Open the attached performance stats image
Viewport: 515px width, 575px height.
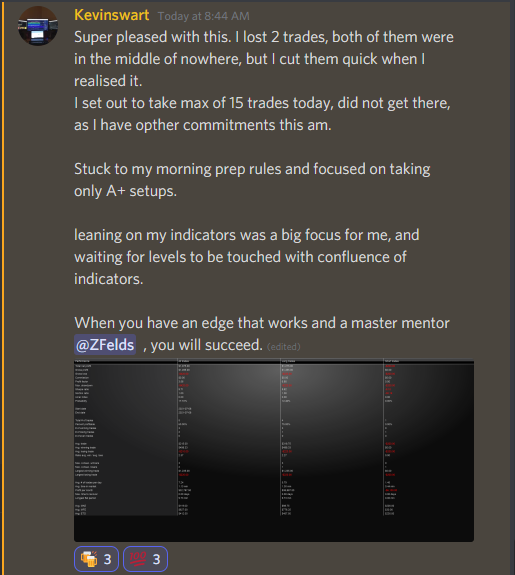click(x=274, y=450)
